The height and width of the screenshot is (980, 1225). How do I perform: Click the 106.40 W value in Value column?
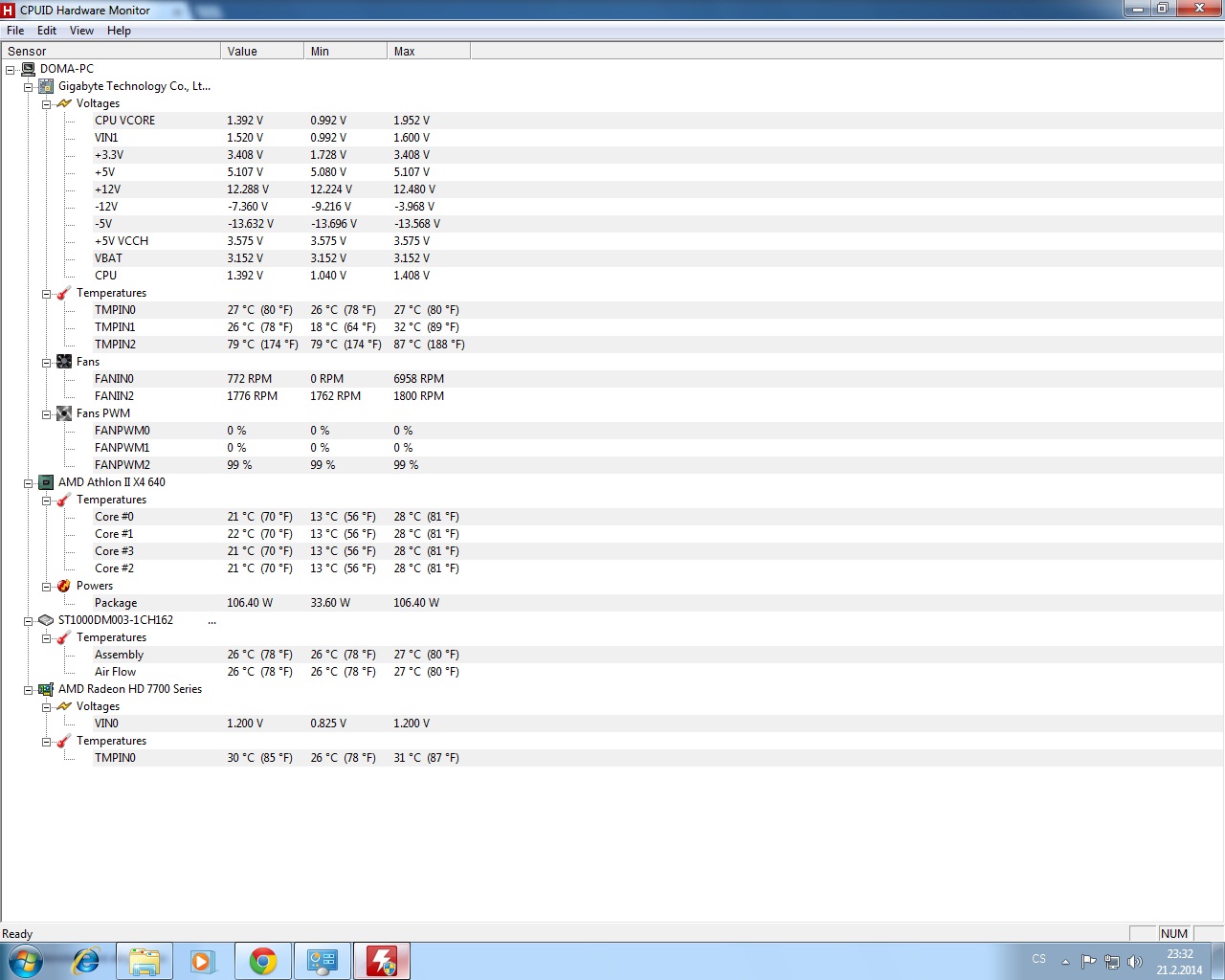(x=250, y=603)
